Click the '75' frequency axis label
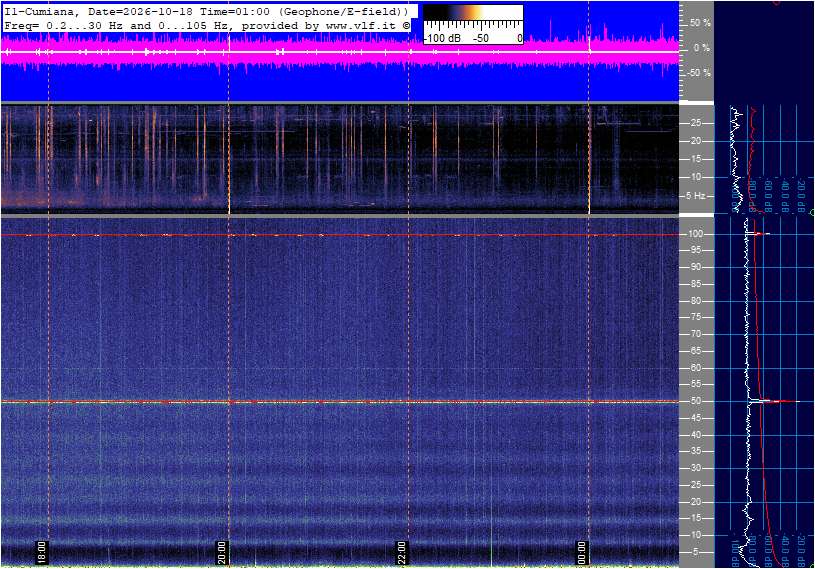 coord(695,317)
